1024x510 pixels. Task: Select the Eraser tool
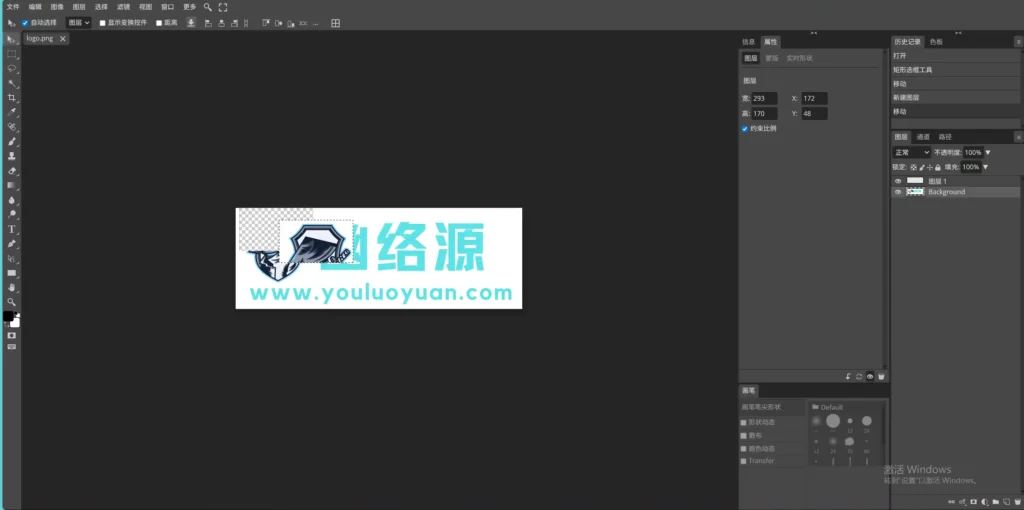tap(12, 171)
